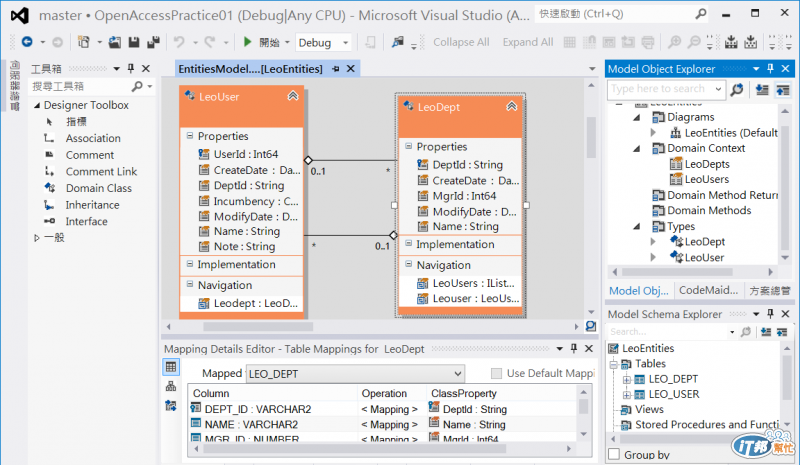
Task: Expand the LEO_USER table node
Action: [x=627, y=395]
